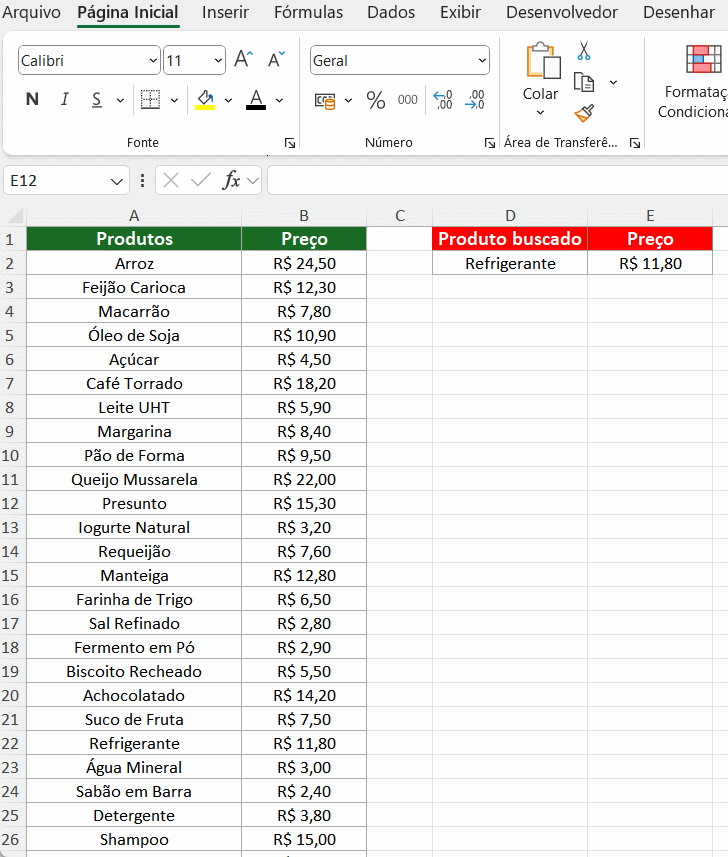Select column B header
728x857 pixels.
pyautogui.click(x=304, y=216)
